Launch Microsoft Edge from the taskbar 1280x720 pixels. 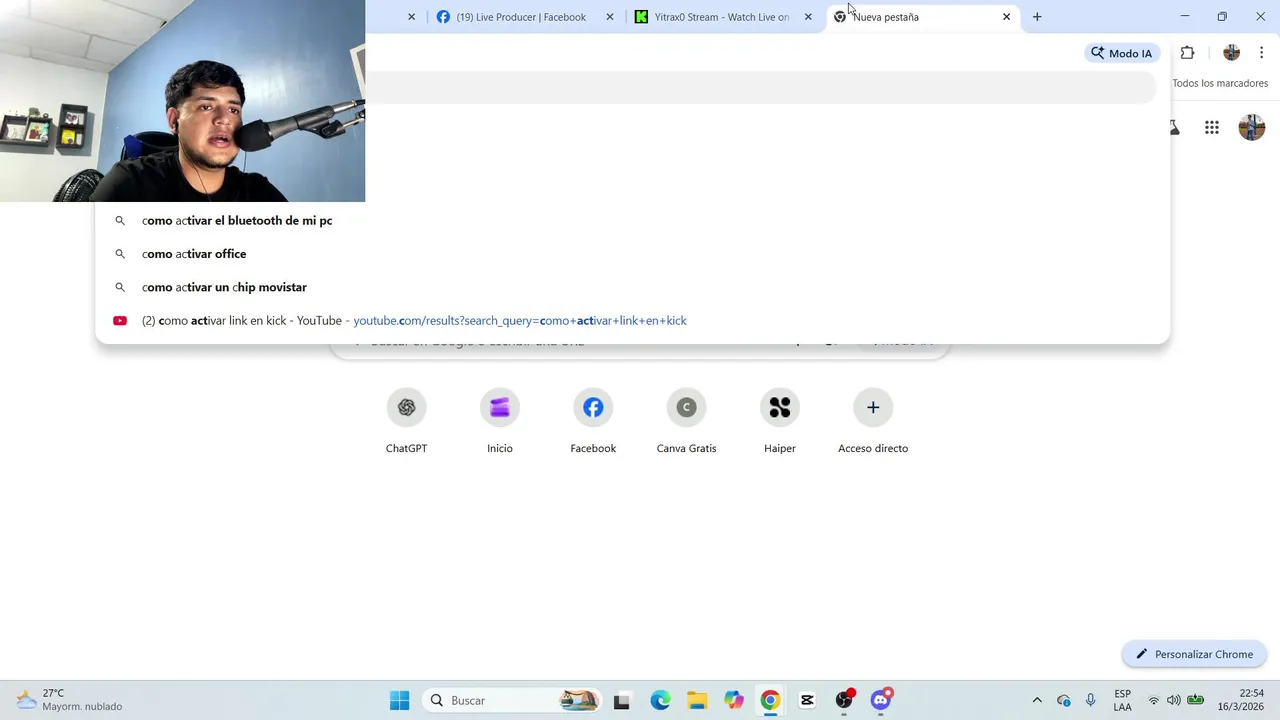[660, 700]
